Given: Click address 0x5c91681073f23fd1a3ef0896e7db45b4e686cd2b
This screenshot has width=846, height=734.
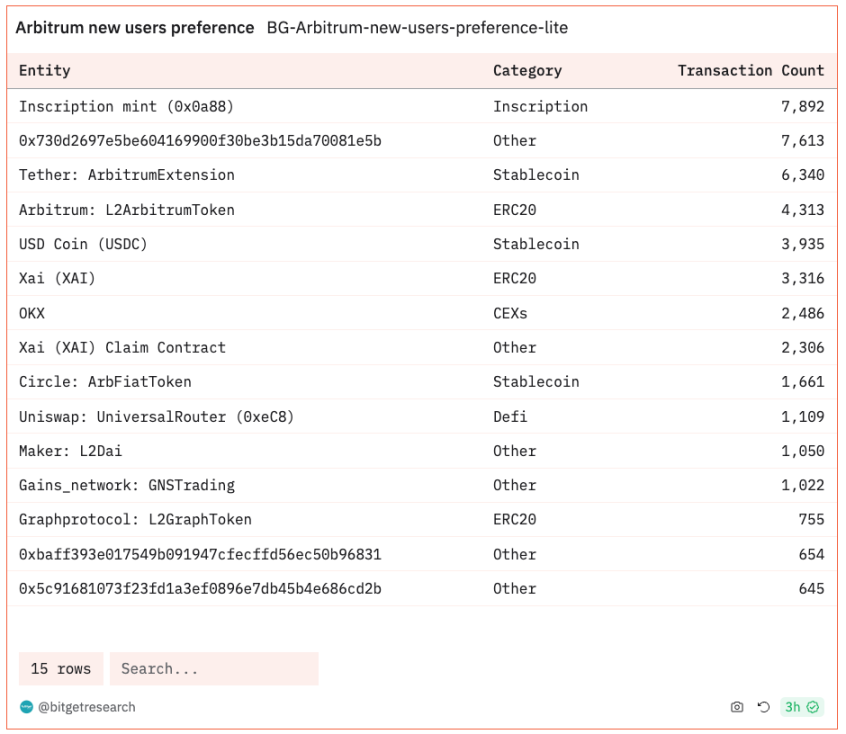Looking at the screenshot, I should tap(200, 589).
